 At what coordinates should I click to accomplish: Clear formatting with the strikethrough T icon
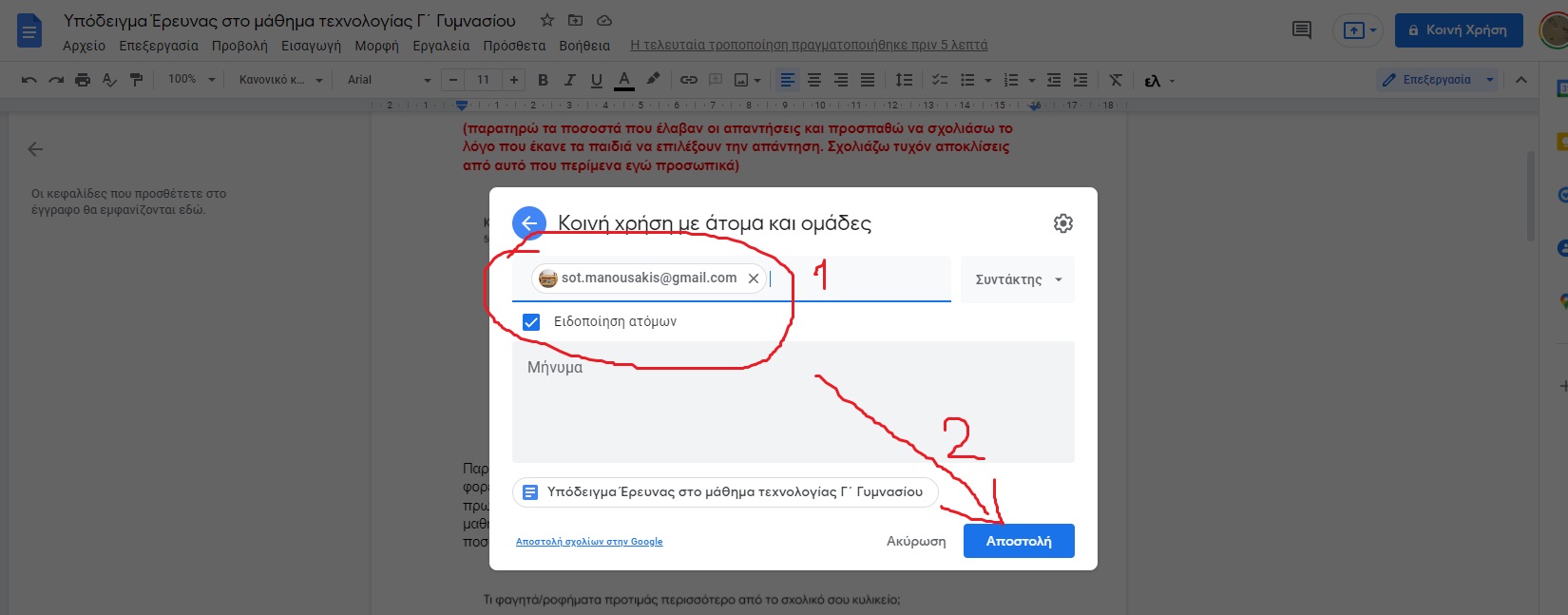coord(1116,80)
